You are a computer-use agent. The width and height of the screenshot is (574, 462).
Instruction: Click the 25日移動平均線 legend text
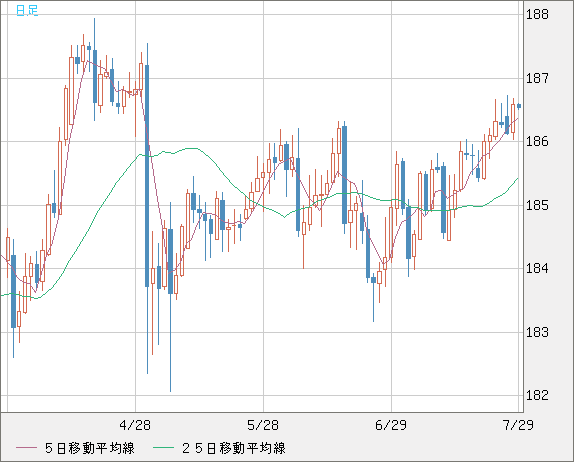[234, 448]
